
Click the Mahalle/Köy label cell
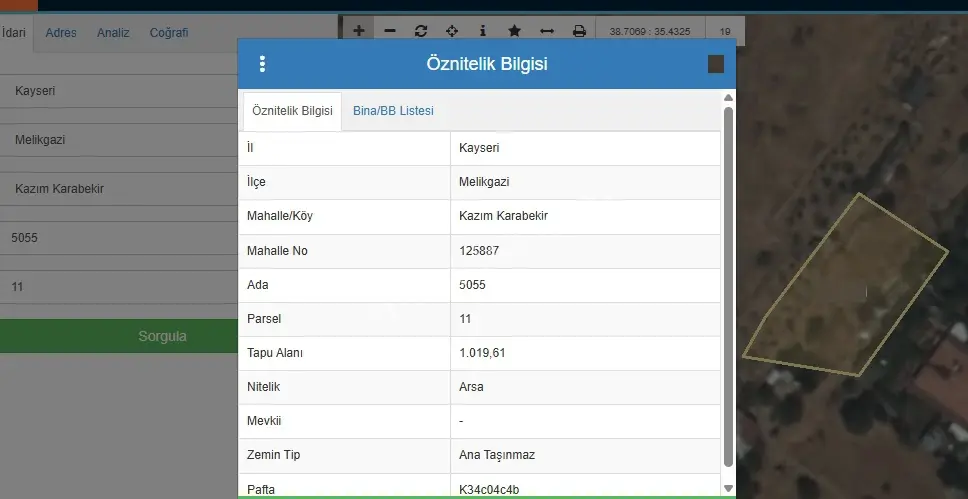[344, 217]
